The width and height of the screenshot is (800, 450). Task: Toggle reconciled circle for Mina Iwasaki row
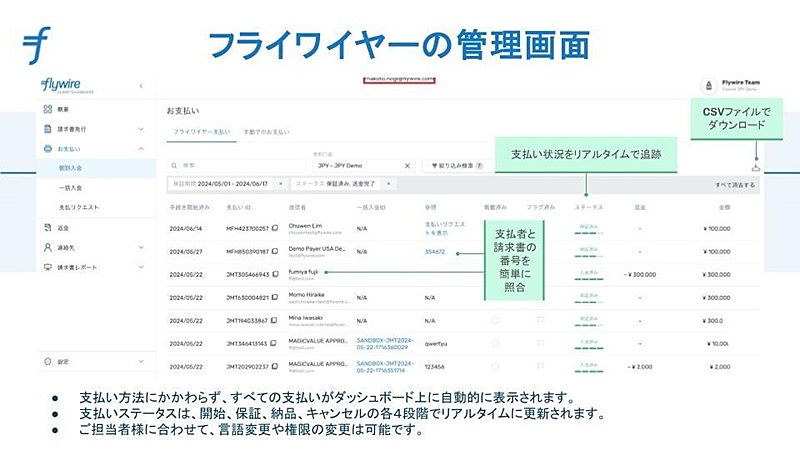[x=495, y=320]
